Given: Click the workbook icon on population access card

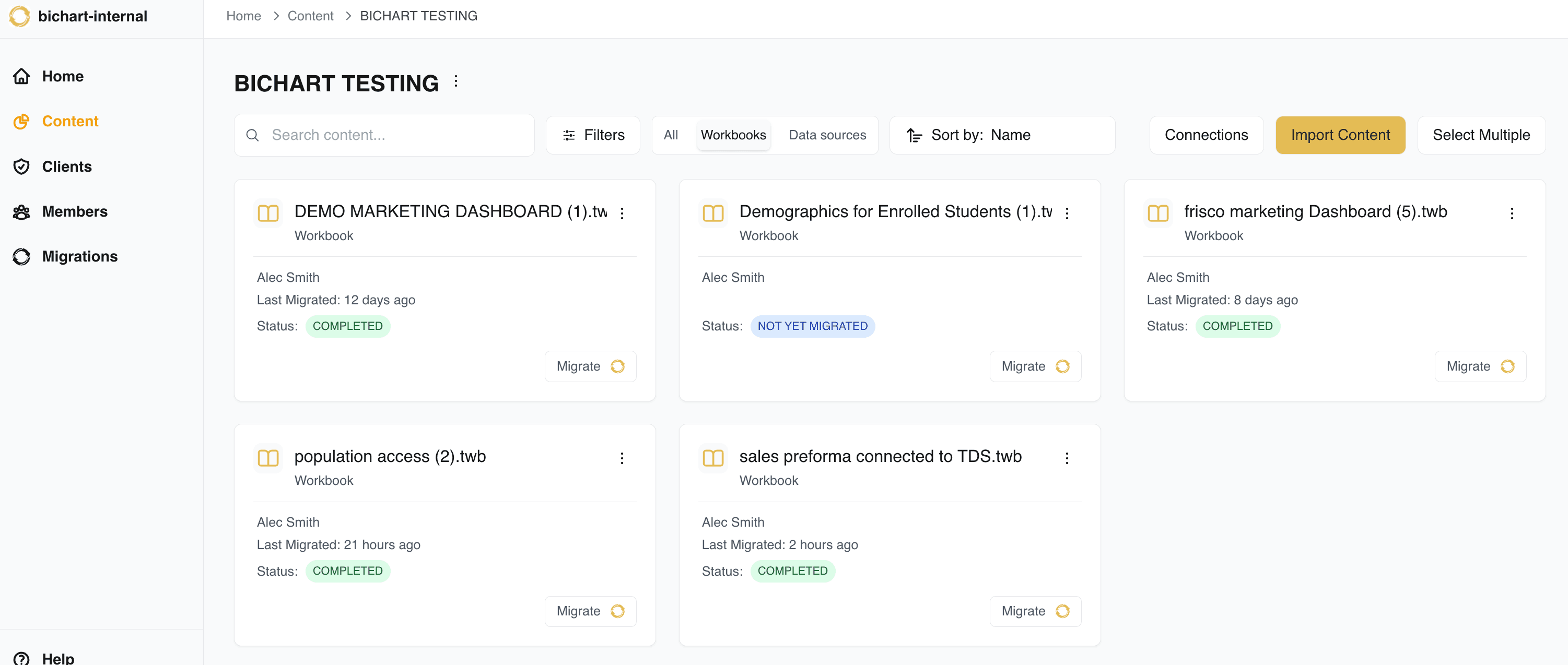Looking at the screenshot, I should pyautogui.click(x=268, y=458).
